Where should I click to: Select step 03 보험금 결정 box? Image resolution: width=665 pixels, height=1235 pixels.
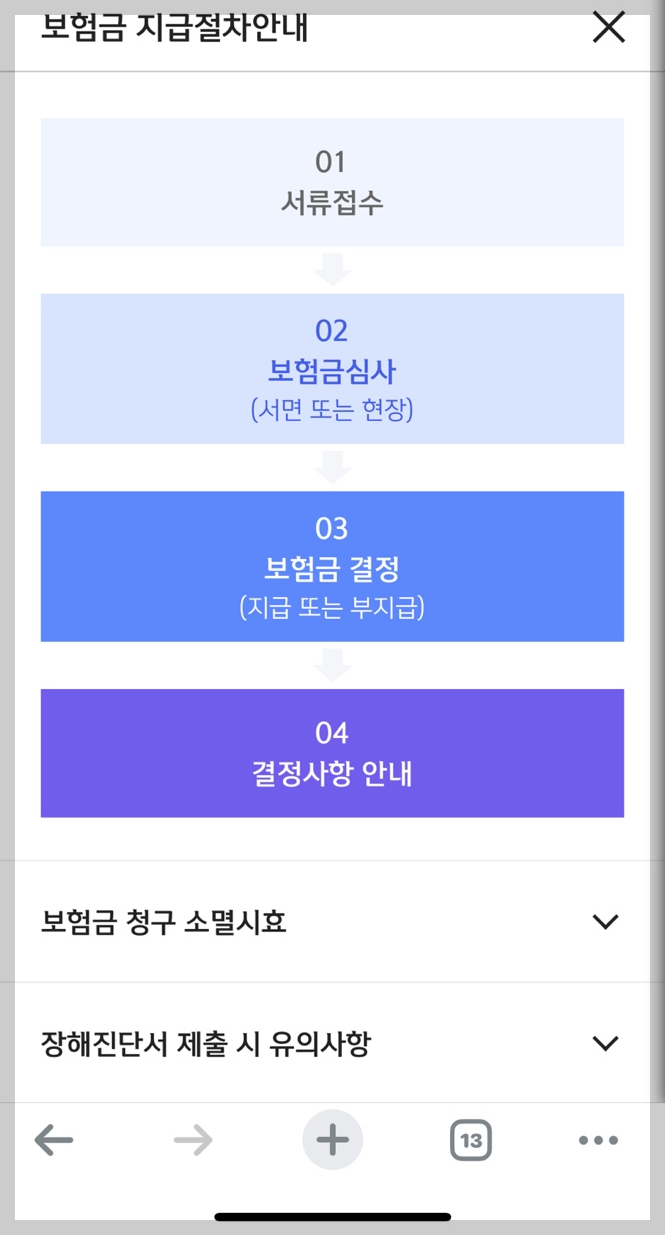[332, 565]
